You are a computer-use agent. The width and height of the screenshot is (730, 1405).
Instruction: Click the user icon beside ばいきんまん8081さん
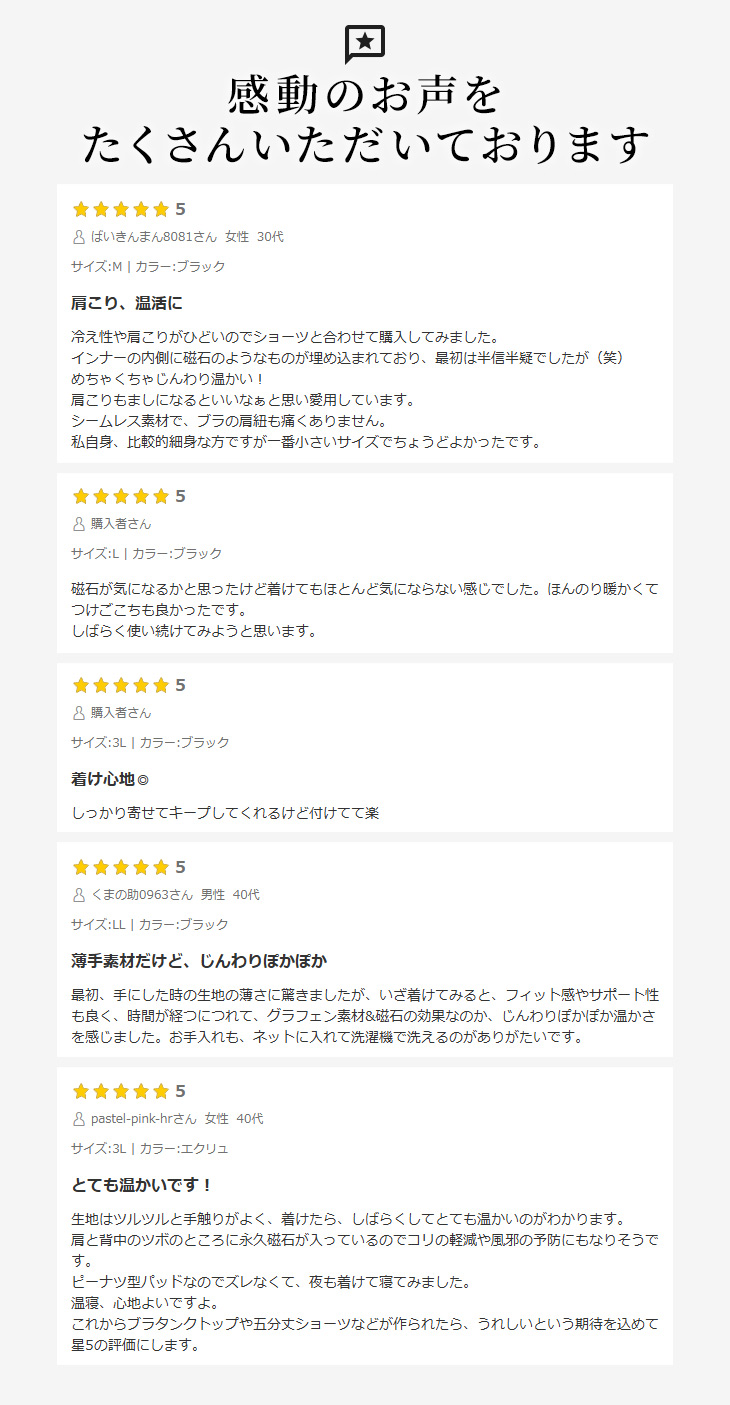79,237
